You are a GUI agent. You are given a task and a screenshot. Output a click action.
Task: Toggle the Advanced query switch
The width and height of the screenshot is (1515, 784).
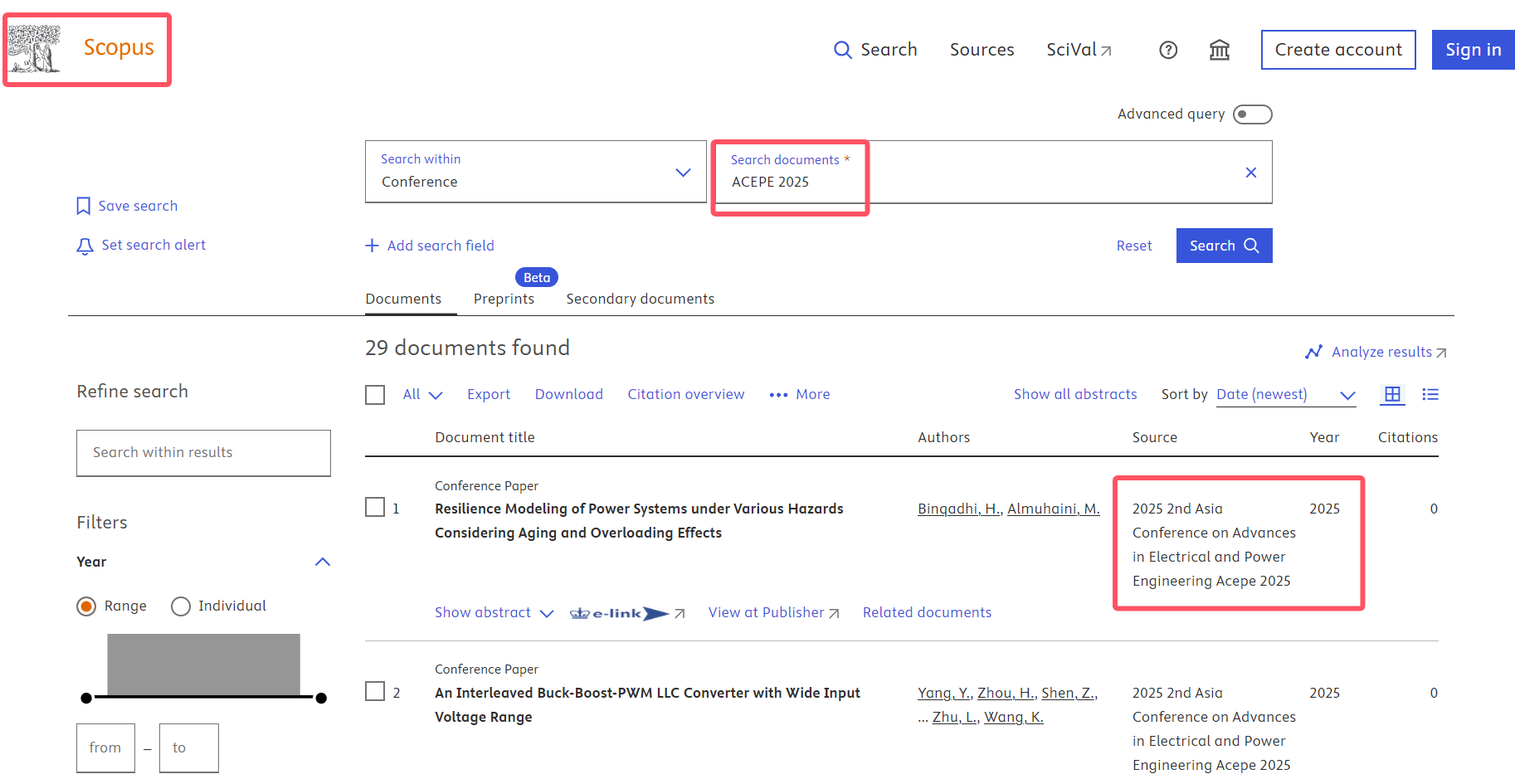(1252, 114)
